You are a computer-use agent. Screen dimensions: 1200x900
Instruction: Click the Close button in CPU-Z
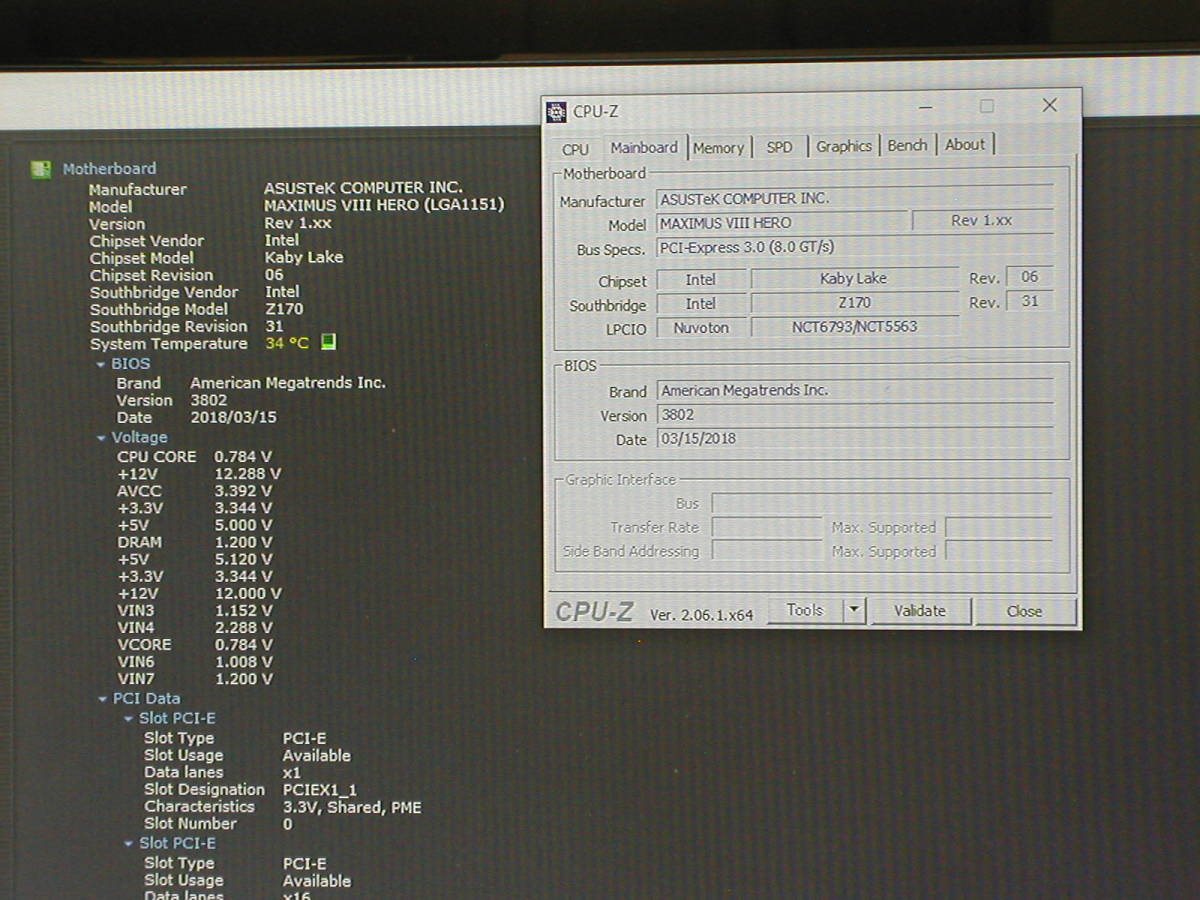click(x=1025, y=611)
